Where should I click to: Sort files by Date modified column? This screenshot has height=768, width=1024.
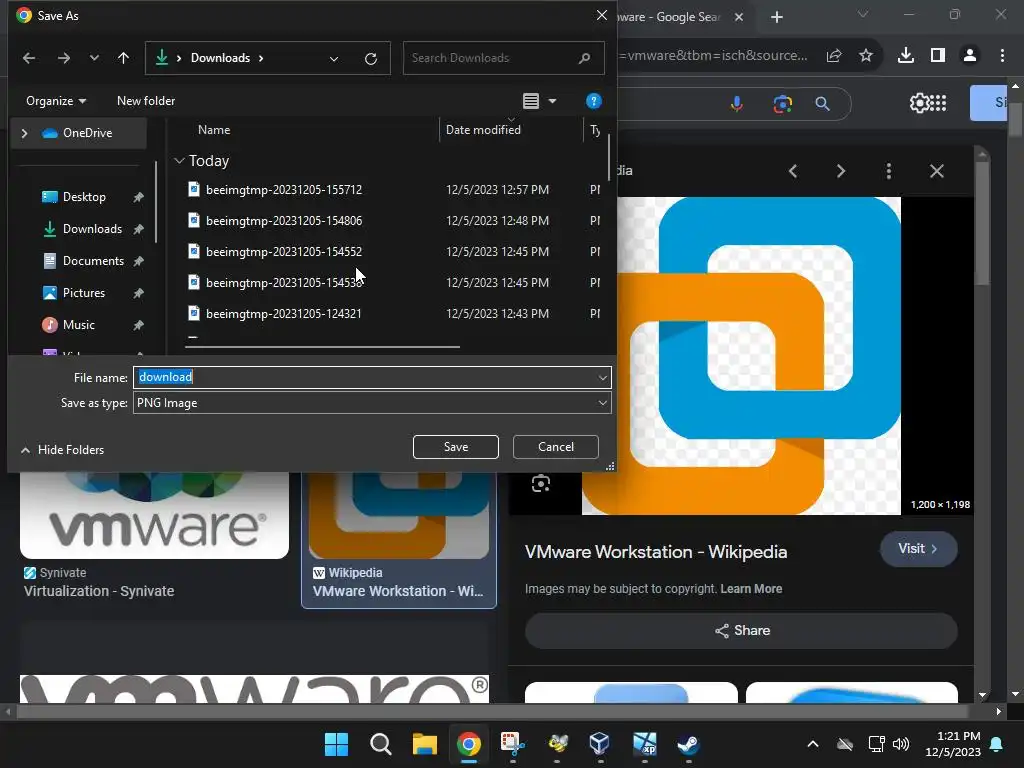(483, 130)
